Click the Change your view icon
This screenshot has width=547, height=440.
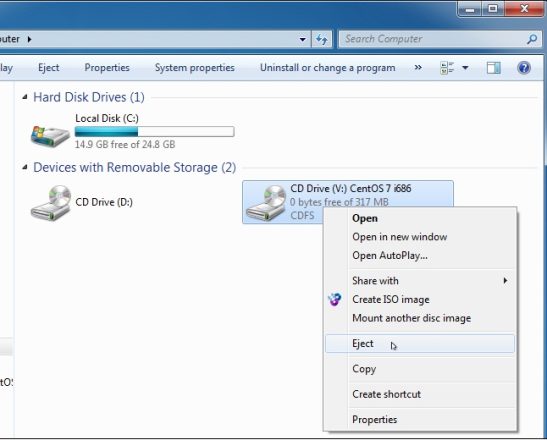(447, 68)
